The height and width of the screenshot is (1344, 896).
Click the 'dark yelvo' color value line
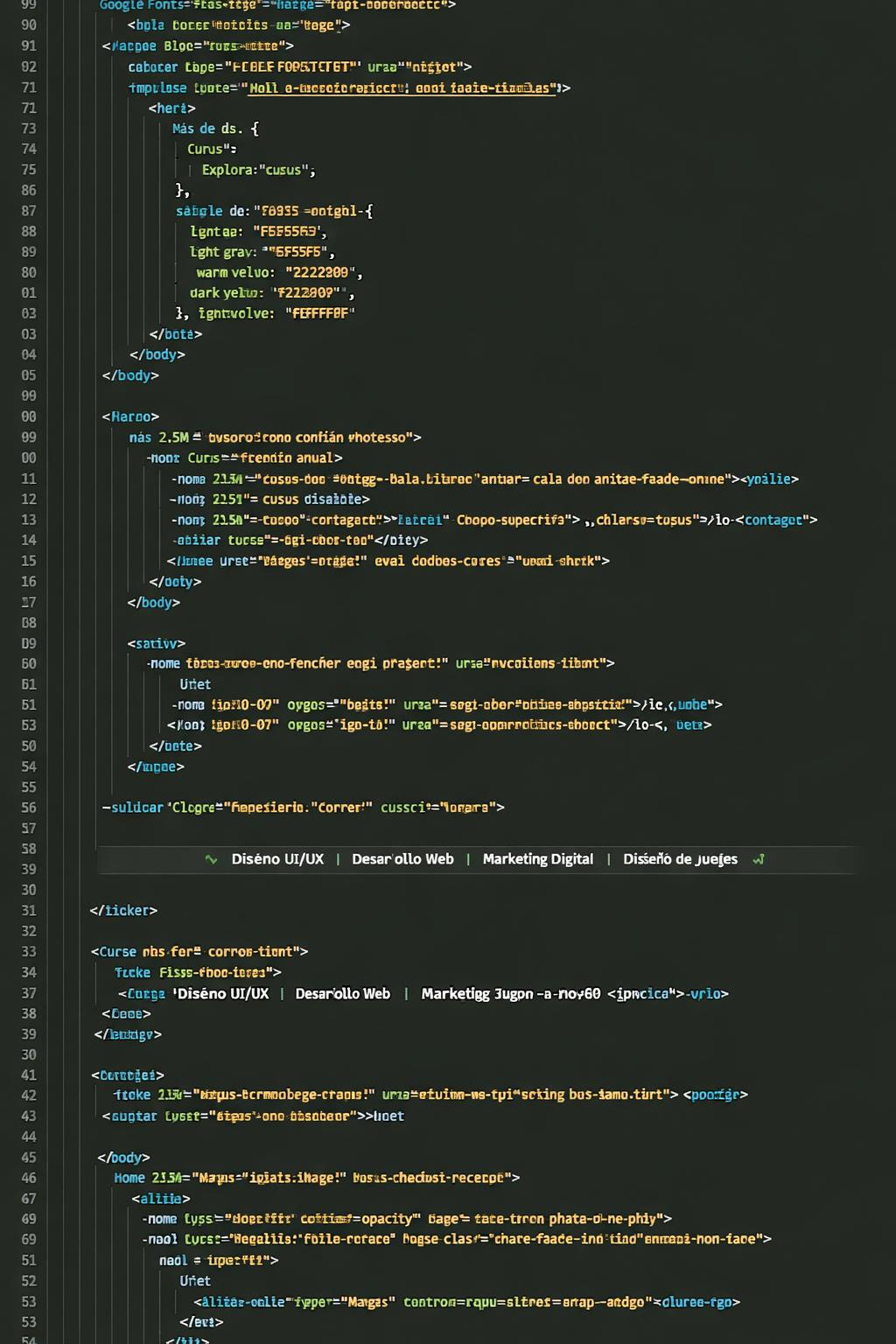coord(271,293)
